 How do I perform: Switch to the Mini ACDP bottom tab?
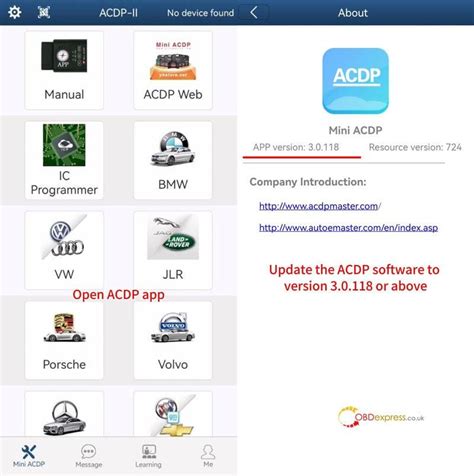pos(29,456)
